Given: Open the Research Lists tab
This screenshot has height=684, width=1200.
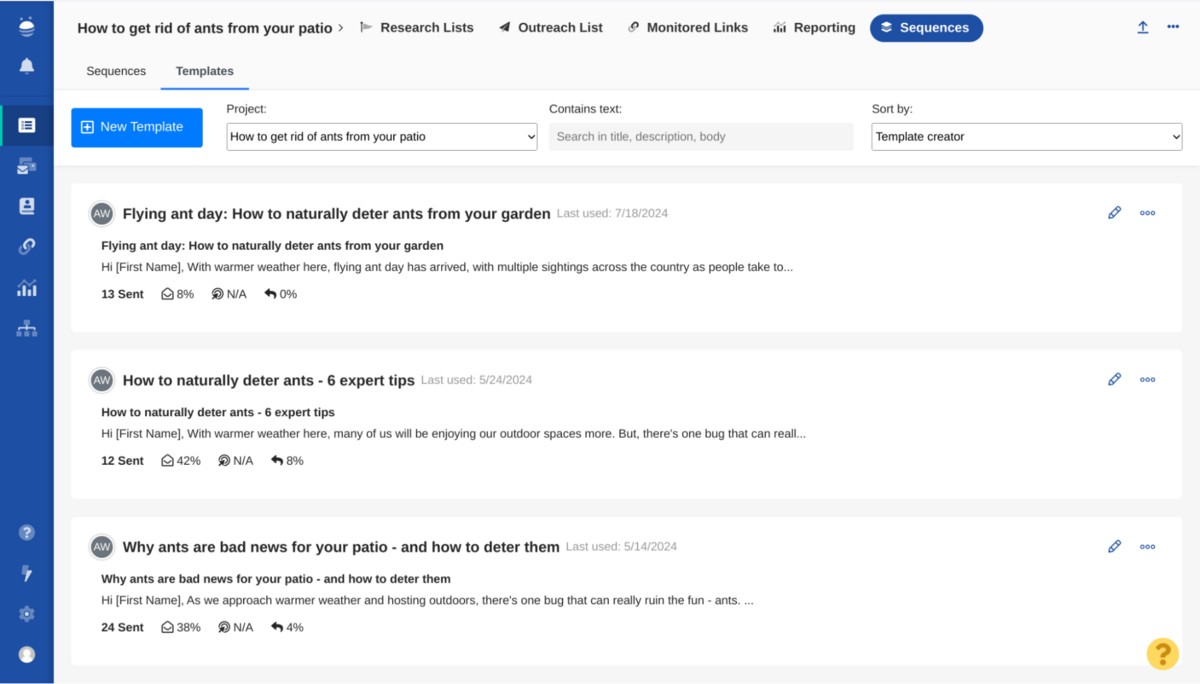Looking at the screenshot, I should 416,28.
